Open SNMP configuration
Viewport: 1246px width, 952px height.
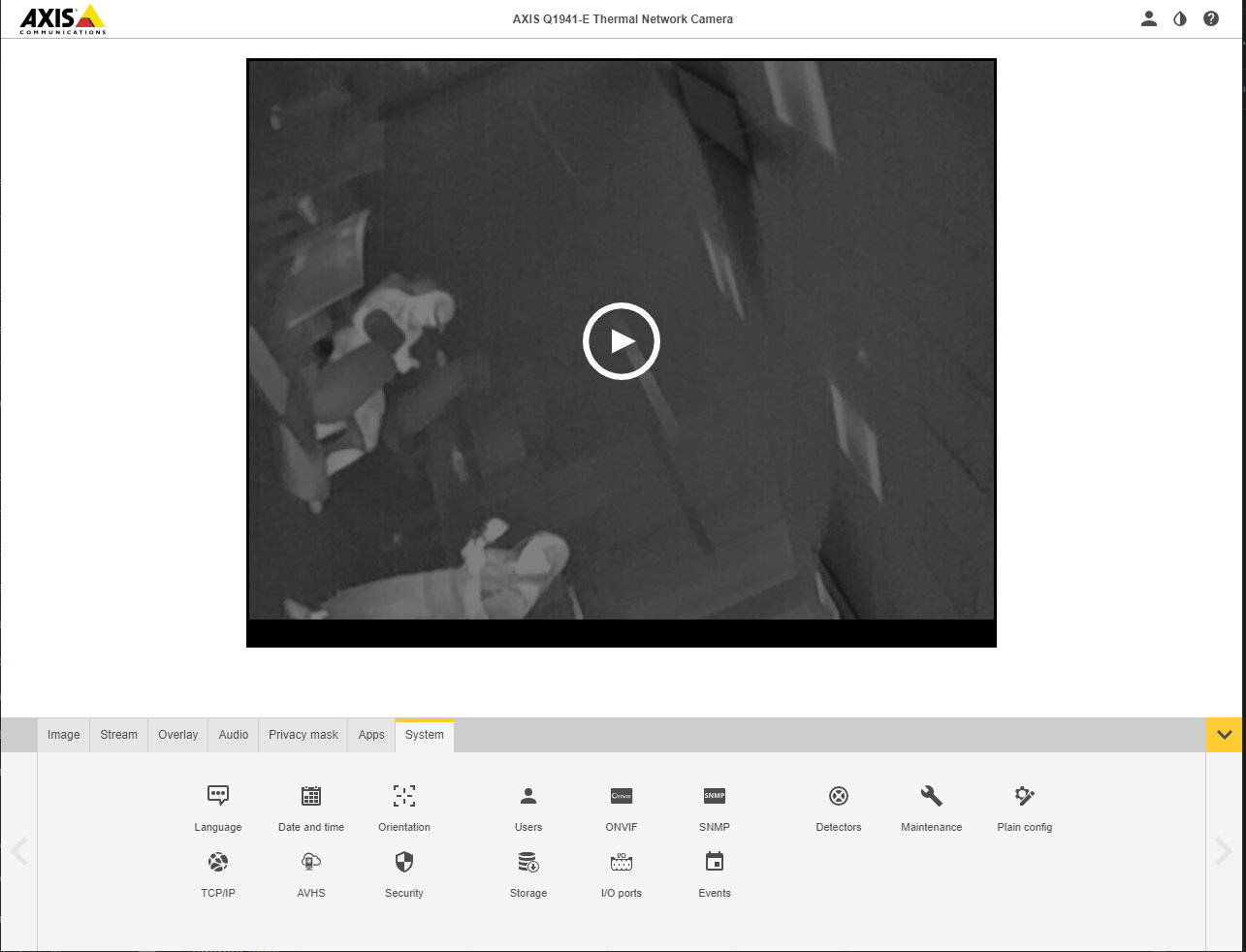point(715,797)
